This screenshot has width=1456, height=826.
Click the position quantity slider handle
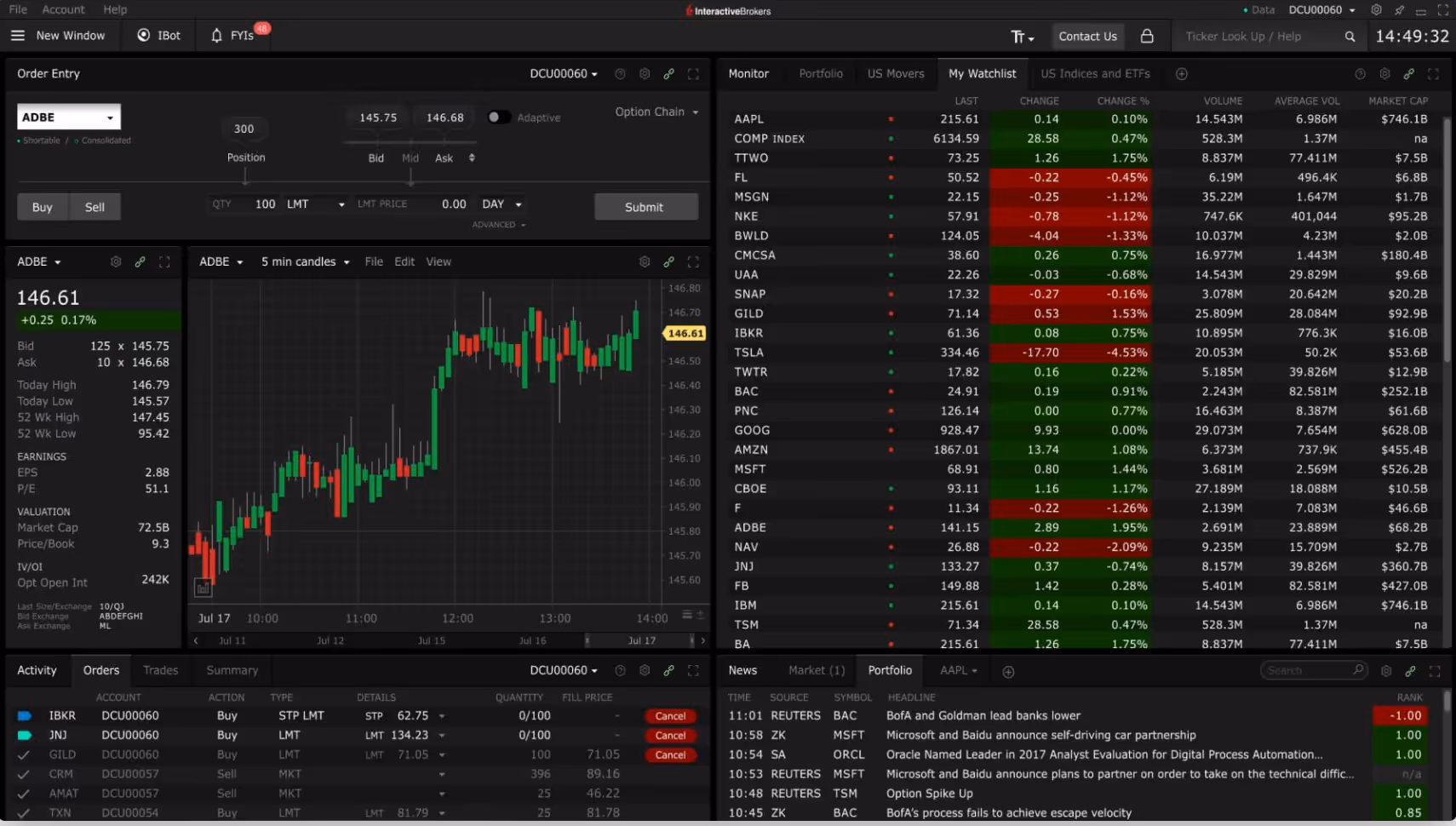(245, 177)
